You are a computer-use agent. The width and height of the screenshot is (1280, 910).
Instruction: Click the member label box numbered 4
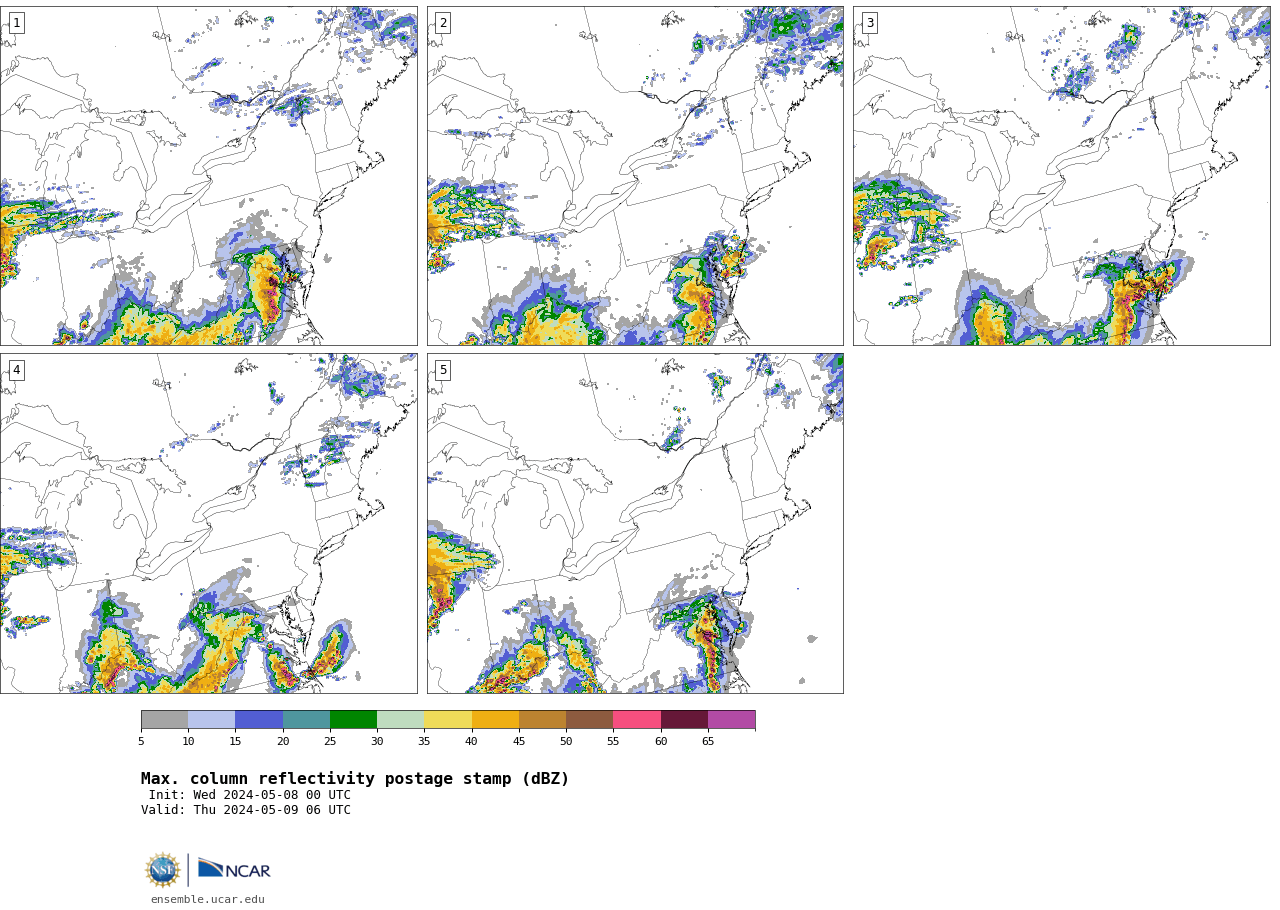[x=16, y=370]
